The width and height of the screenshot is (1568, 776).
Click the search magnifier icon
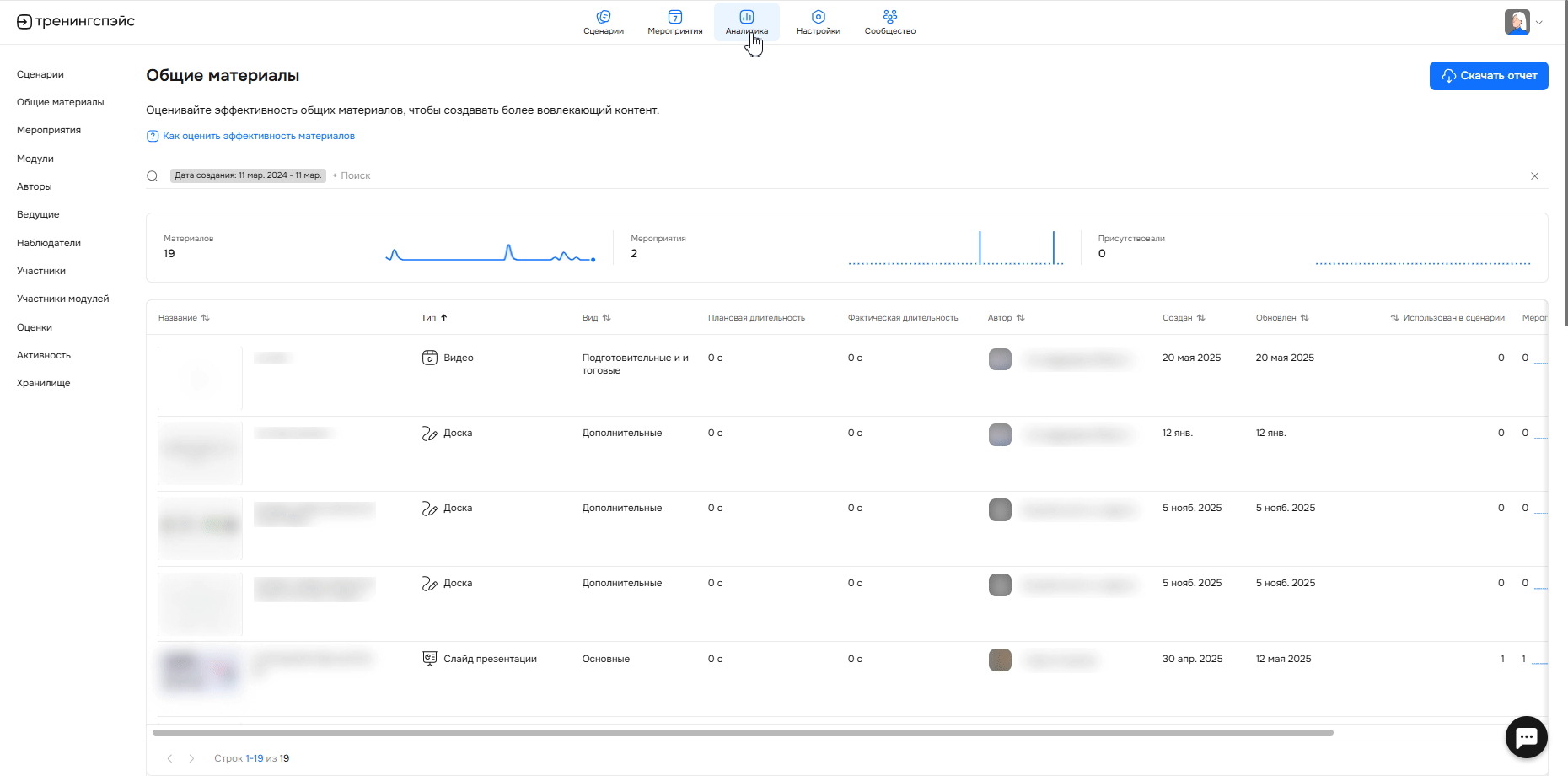tap(153, 176)
